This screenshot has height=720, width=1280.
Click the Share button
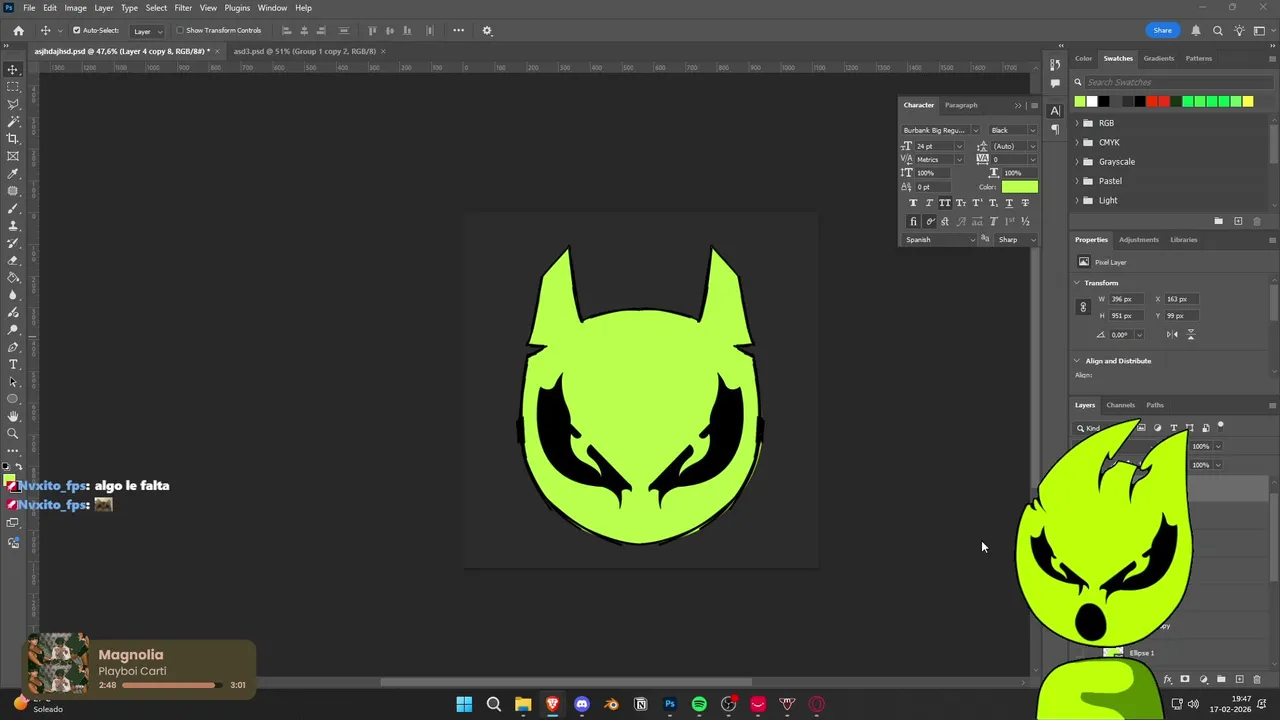[1162, 31]
